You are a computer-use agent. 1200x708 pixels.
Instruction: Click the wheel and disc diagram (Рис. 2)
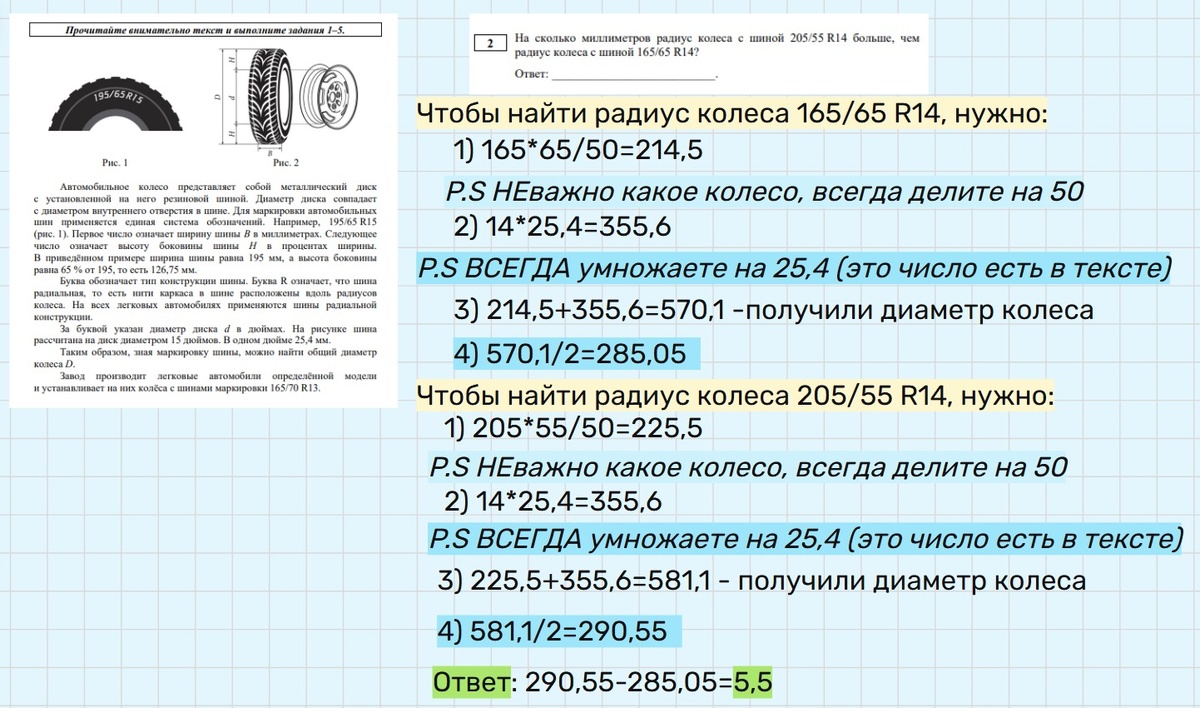coord(285,99)
